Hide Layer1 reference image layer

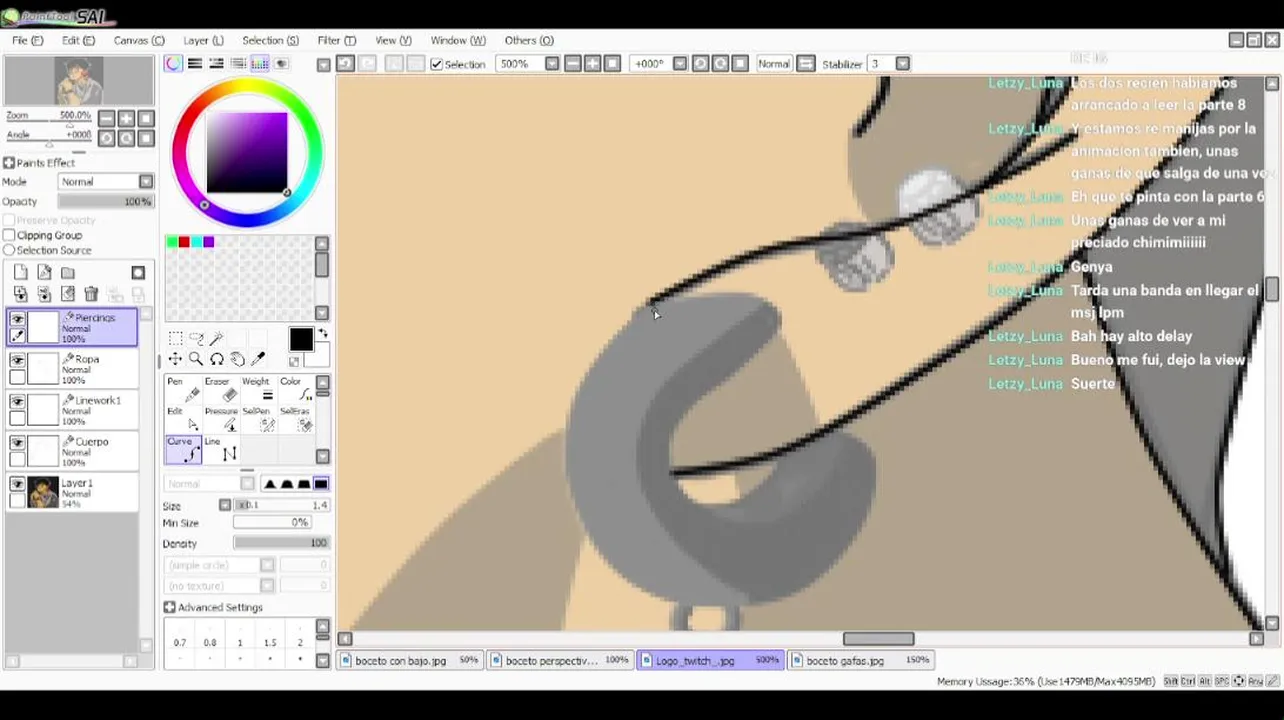click(x=17, y=484)
